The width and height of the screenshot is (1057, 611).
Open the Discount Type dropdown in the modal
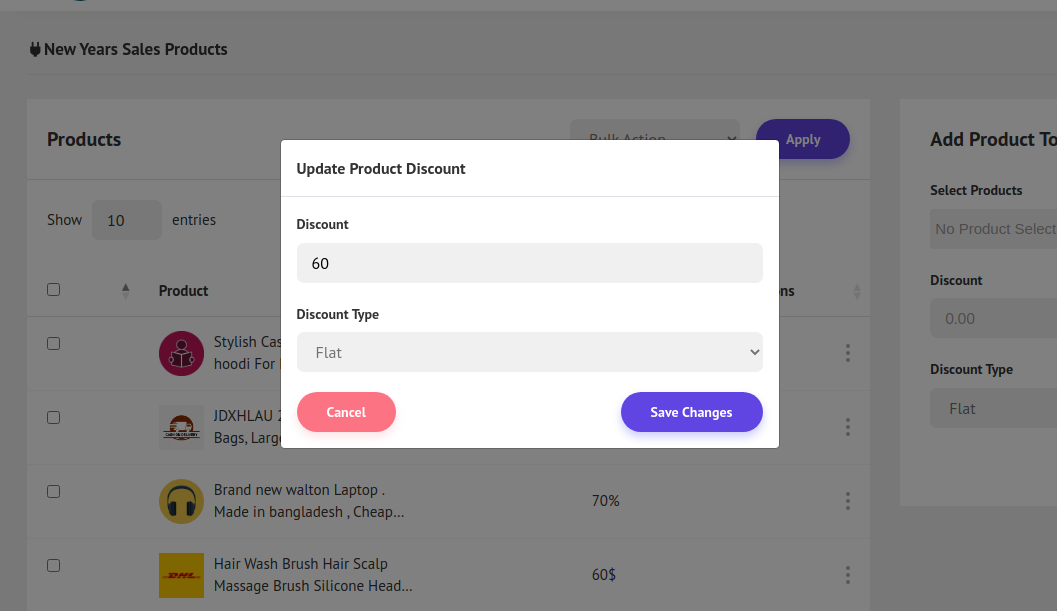529,352
